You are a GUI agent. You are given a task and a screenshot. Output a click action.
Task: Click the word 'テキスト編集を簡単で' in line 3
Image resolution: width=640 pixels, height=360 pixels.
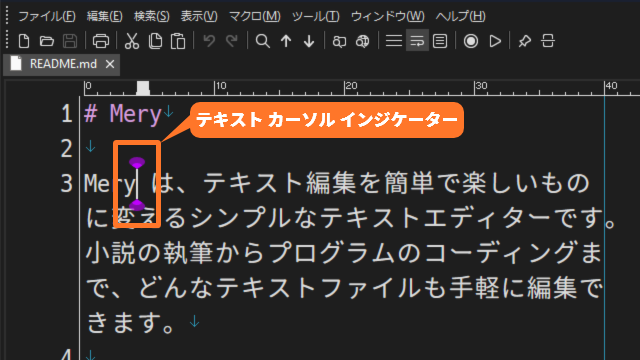click(x=331, y=183)
